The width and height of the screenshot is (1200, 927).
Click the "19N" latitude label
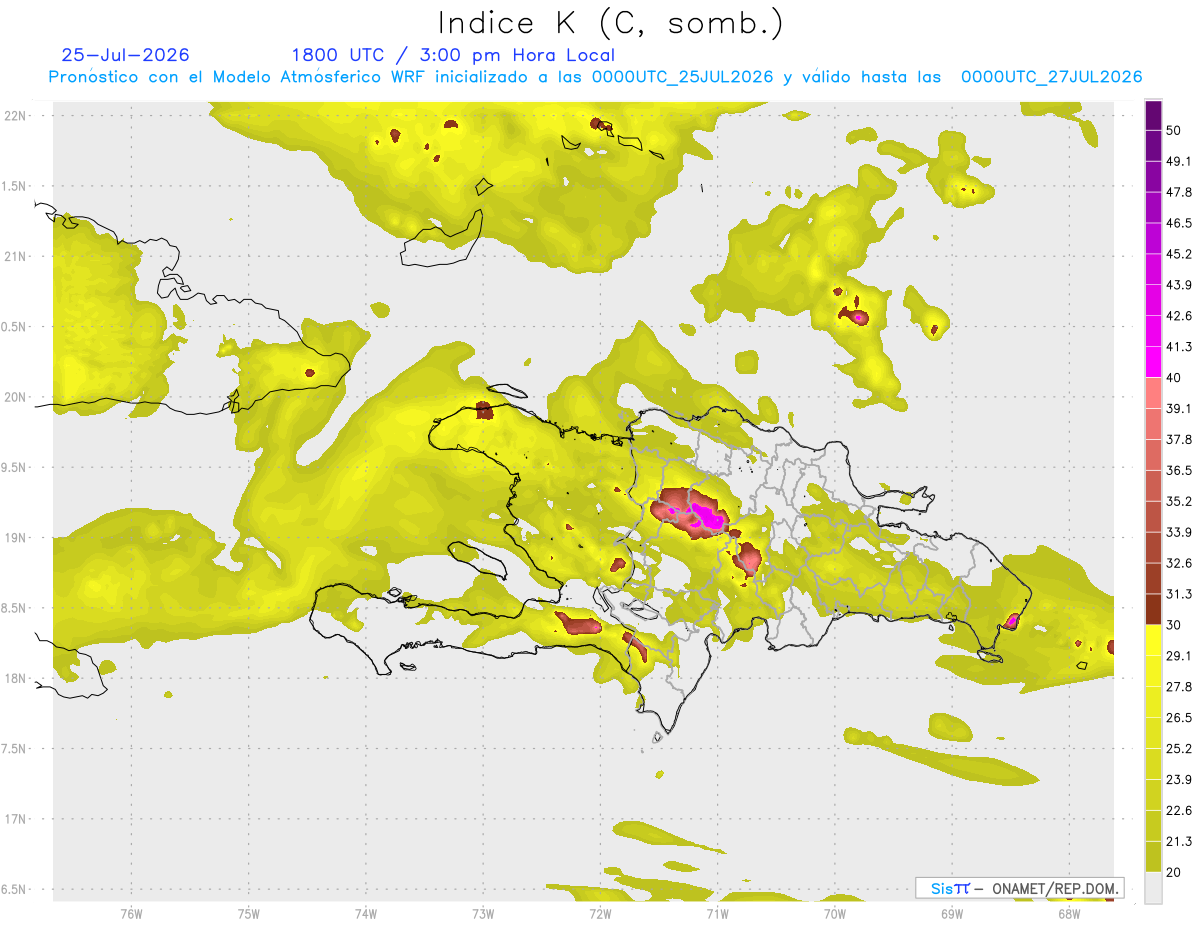point(17,538)
